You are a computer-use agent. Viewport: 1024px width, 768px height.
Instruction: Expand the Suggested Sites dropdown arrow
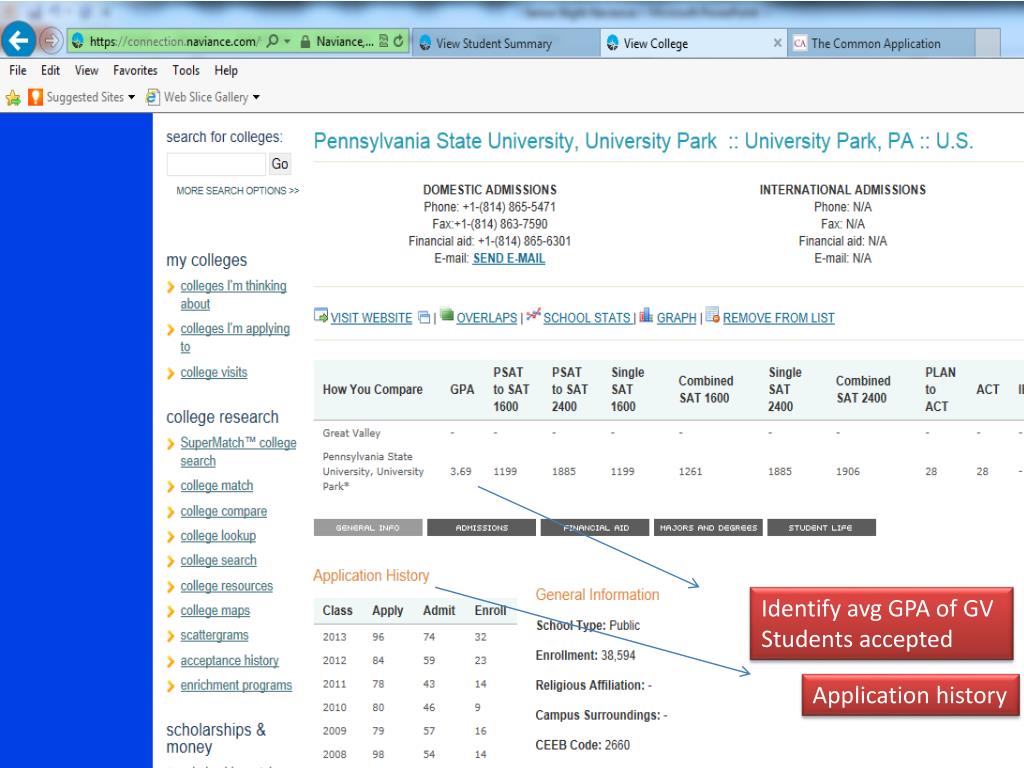(131, 97)
